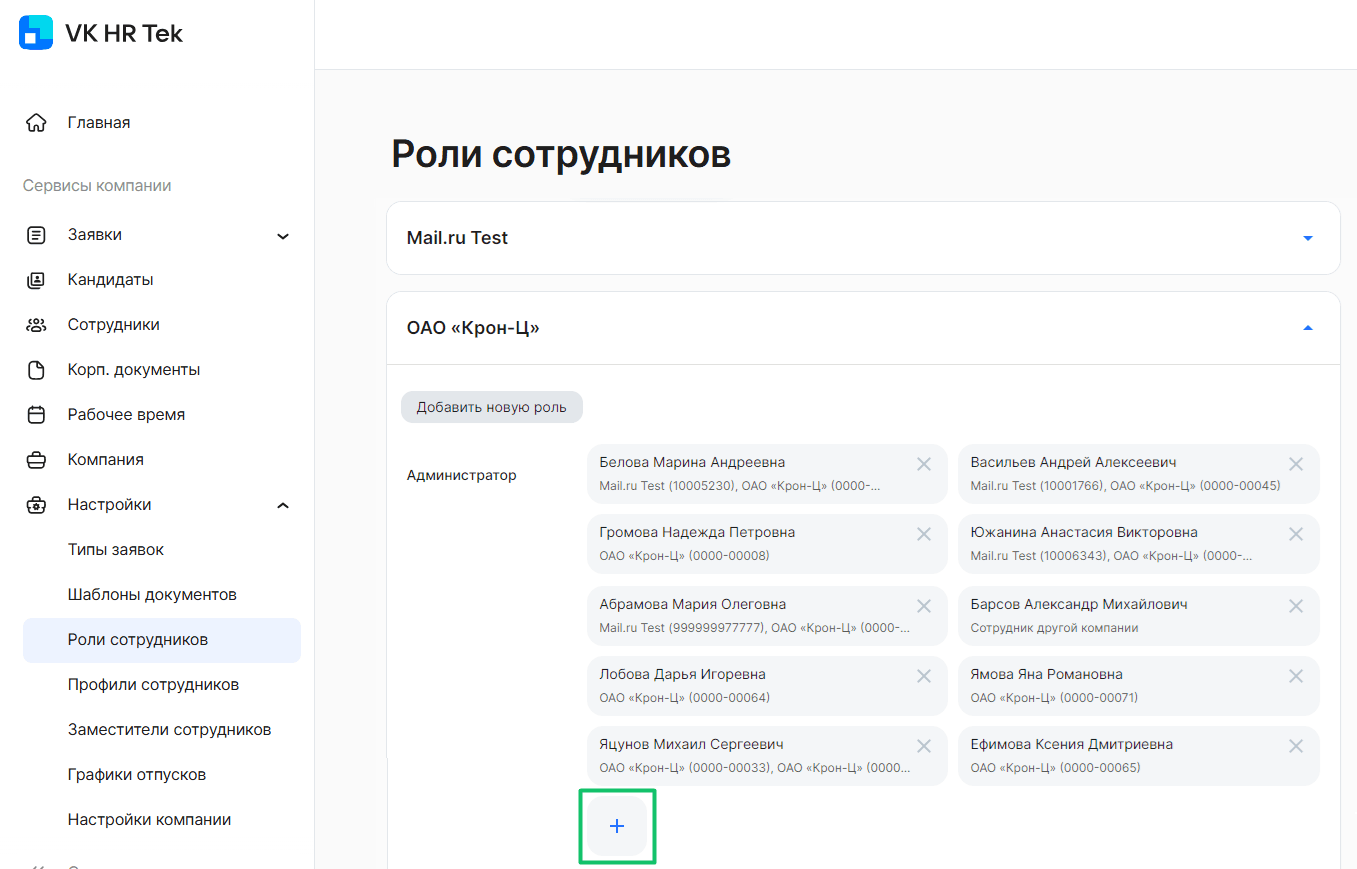Expand the Mail.ru Test company section
The image size is (1357, 869).
[1307, 238]
